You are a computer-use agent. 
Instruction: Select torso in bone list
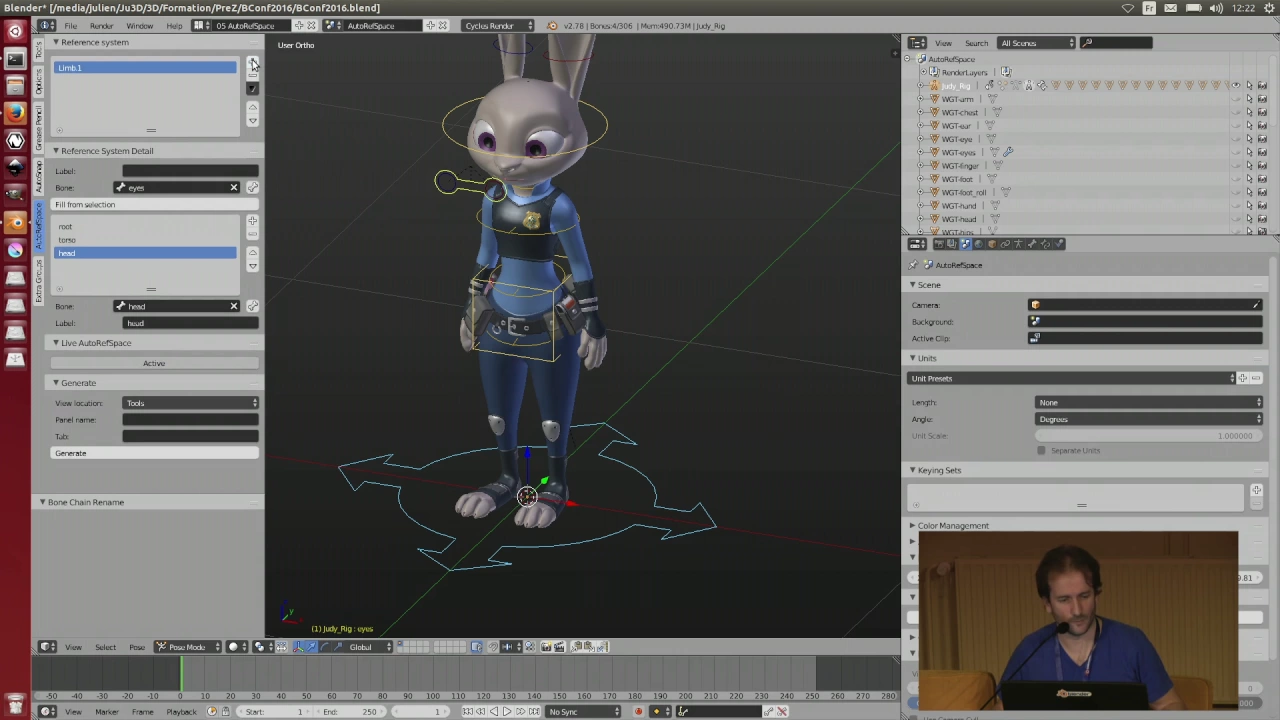[x=145, y=240]
